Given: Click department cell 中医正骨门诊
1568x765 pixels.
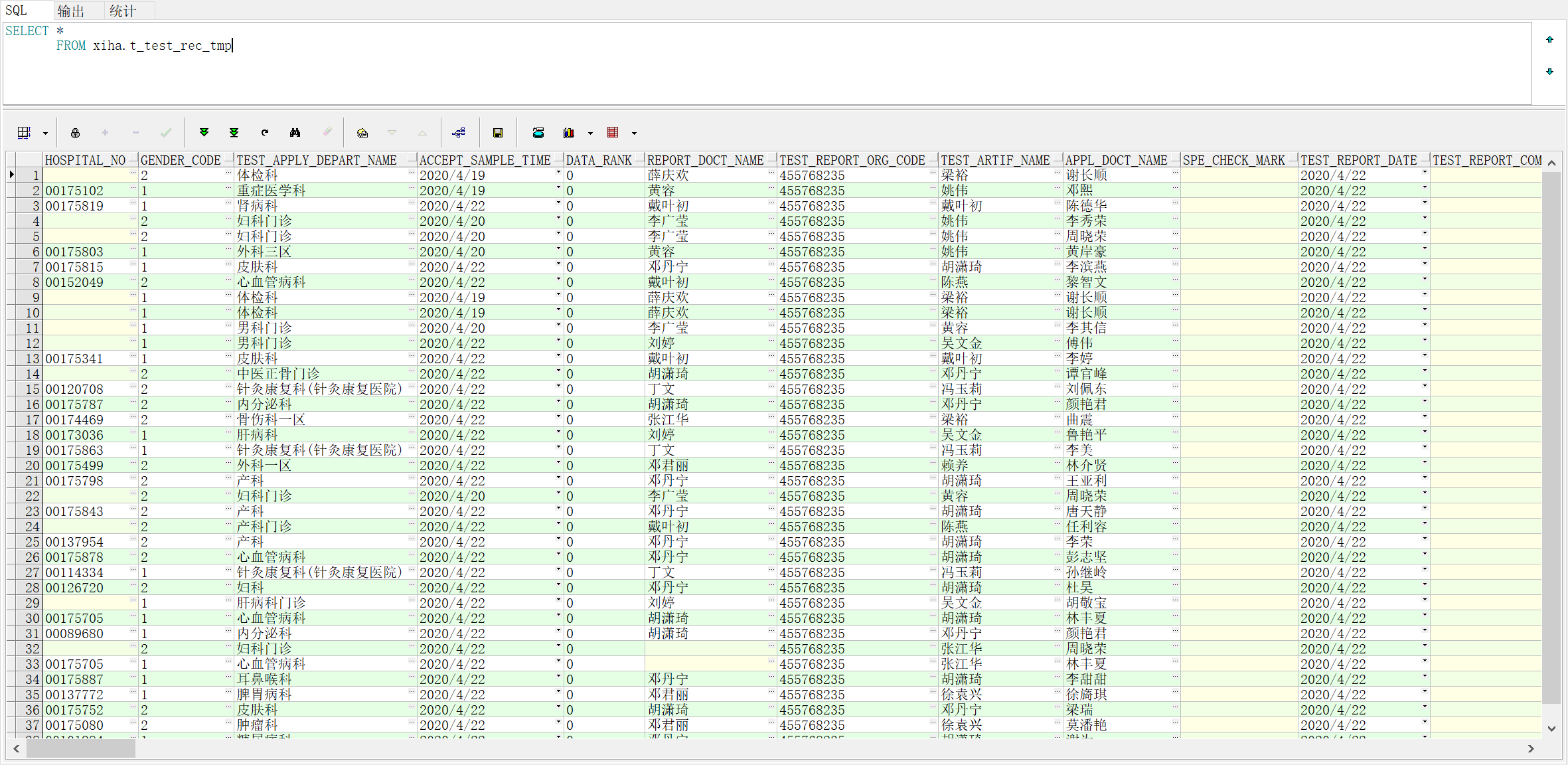Looking at the screenshot, I should pyautogui.click(x=326, y=374).
